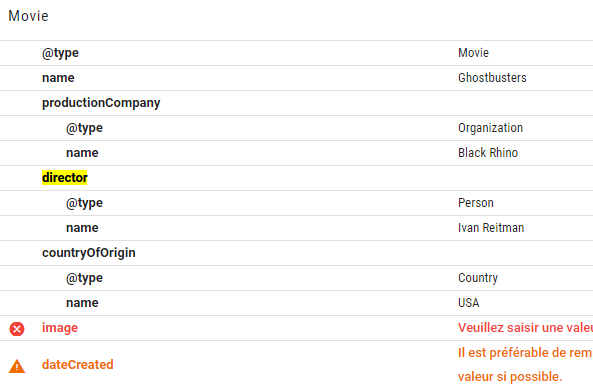Click the Veuillez saisir une valeur error message
The image size is (593, 389).
(525, 328)
